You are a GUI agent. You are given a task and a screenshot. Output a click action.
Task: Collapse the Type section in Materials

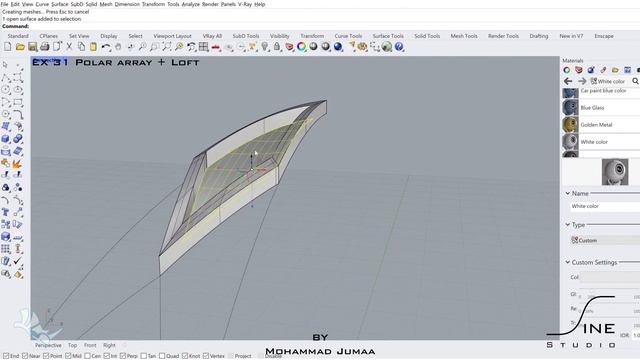click(568, 224)
